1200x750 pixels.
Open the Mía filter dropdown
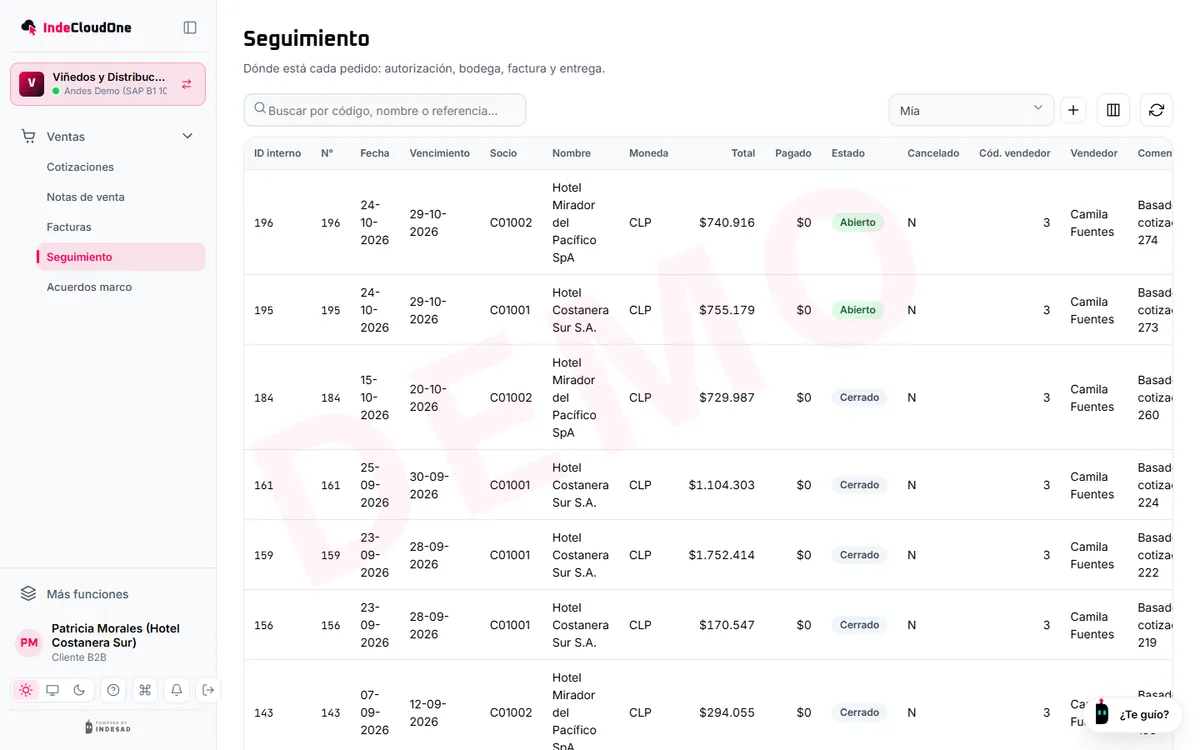971,110
